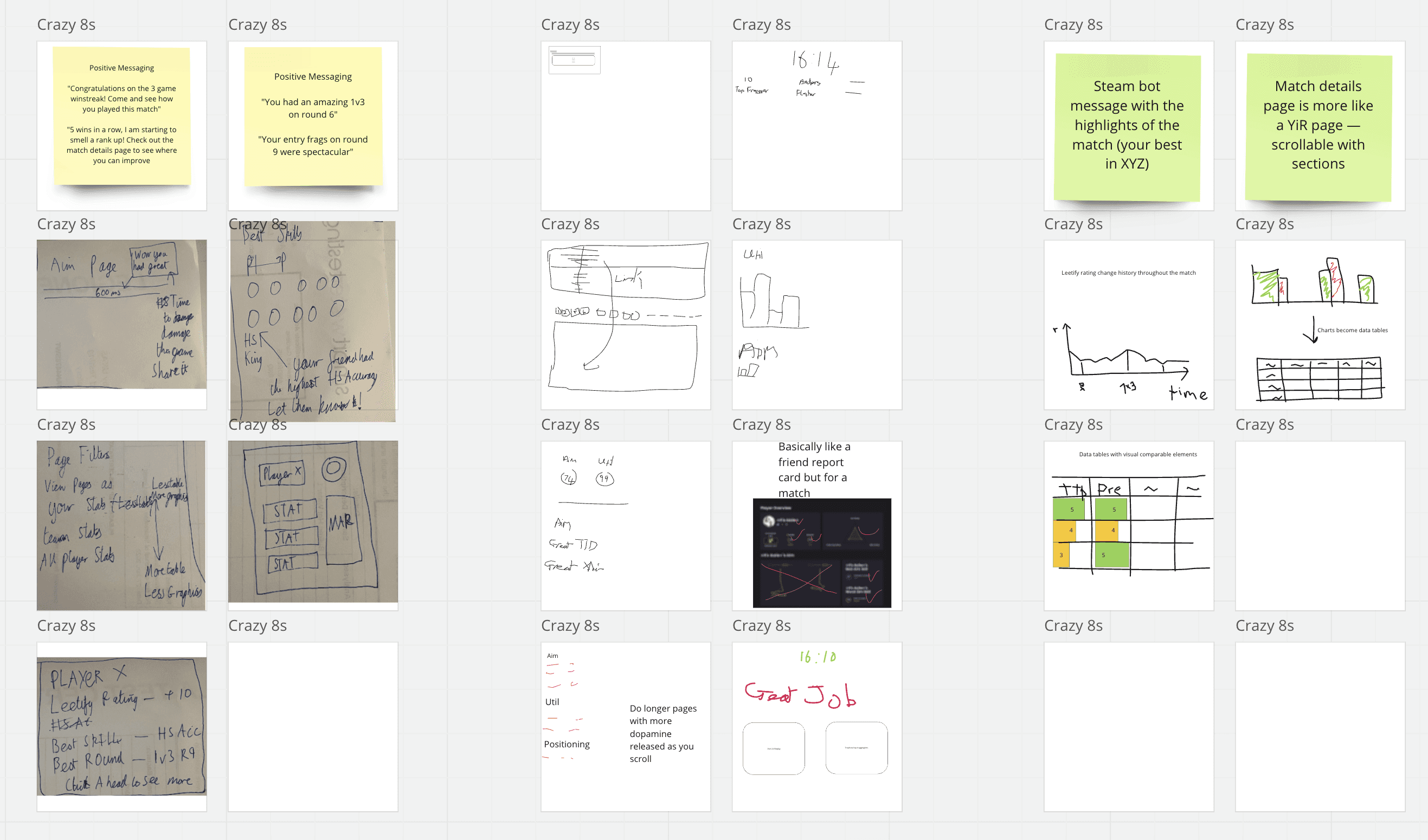Image resolution: width=1428 pixels, height=840 pixels.
Task: Select the yellow sticky mentioning amazing 1v3 on round 6
Action: click(313, 116)
